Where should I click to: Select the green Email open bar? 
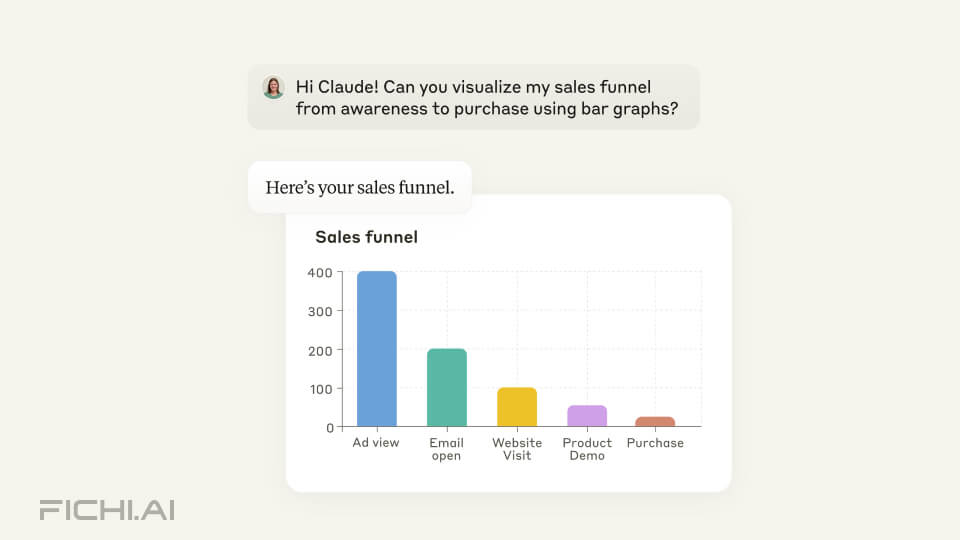pyautogui.click(x=447, y=388)
